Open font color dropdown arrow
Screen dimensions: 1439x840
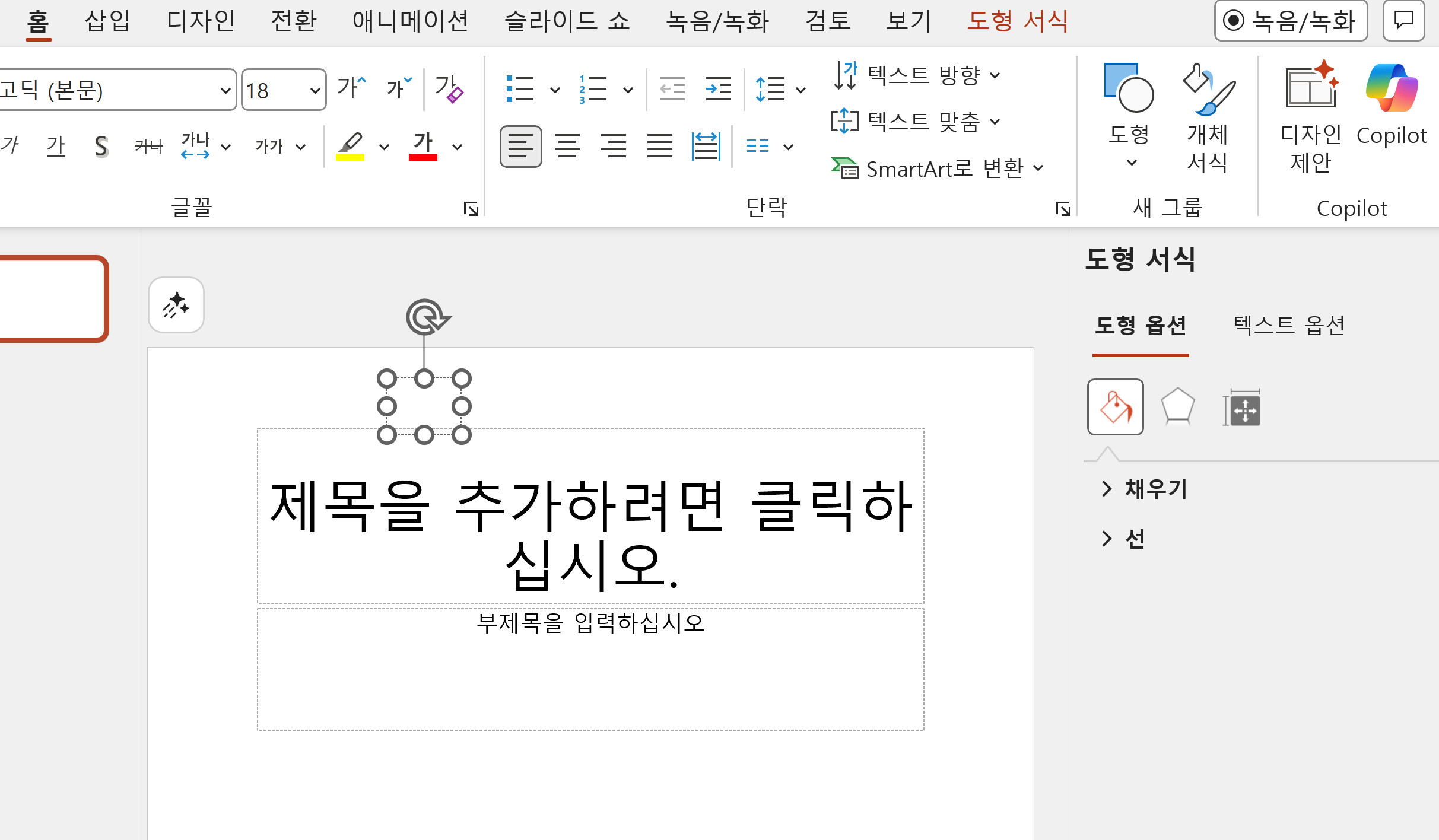tap(457, 147)
